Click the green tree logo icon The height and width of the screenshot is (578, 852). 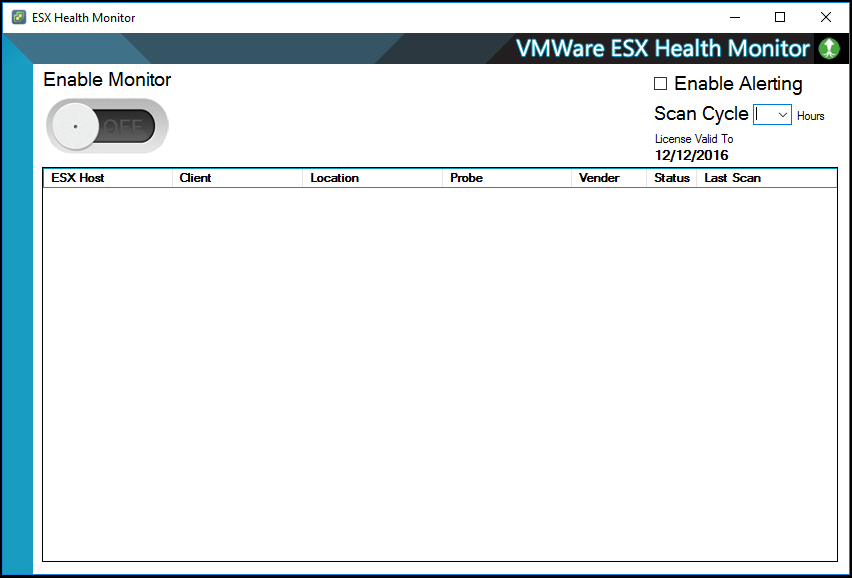(829, 49)
